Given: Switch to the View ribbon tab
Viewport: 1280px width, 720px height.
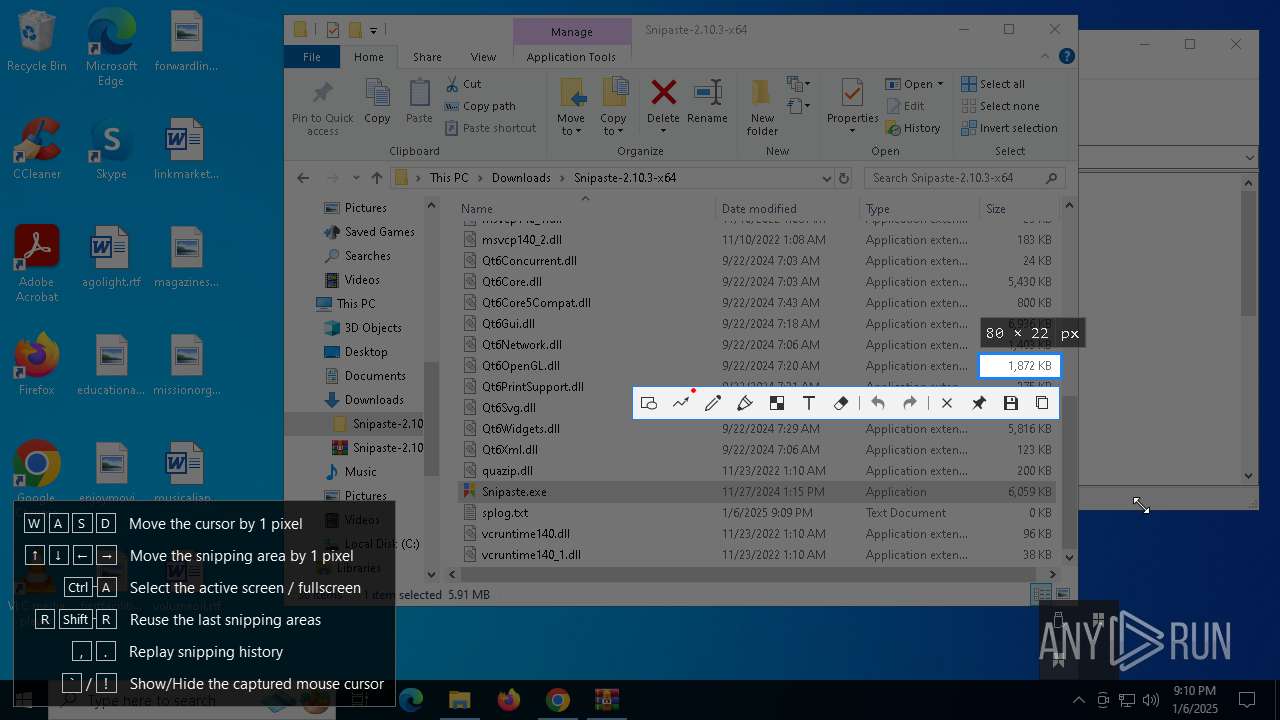Looking at the screenshot, I should pyautogui.click(x=483, y=57).
